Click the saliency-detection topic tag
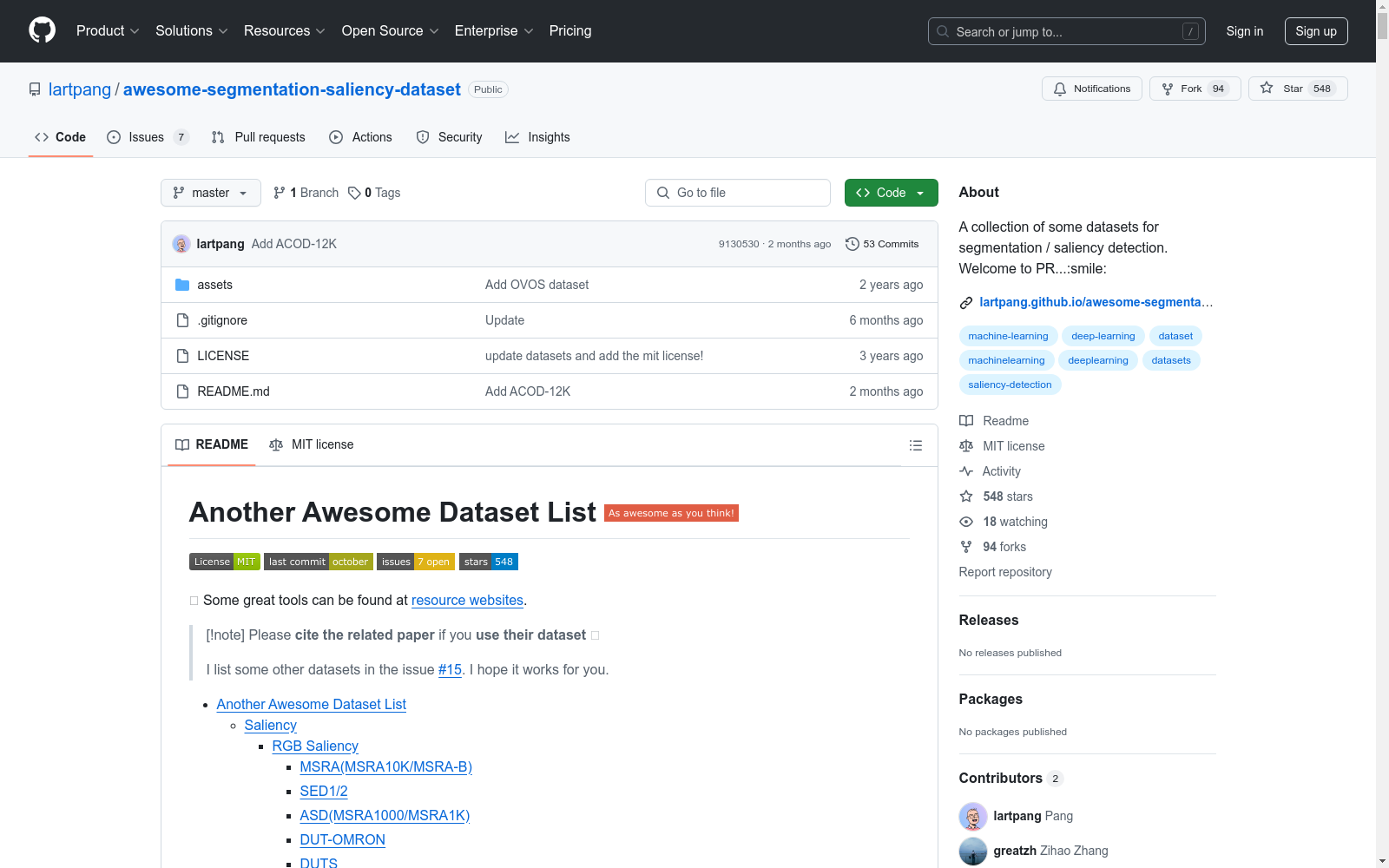Viewport: 1389px width, 868px height. click(x=1010, y=385)
